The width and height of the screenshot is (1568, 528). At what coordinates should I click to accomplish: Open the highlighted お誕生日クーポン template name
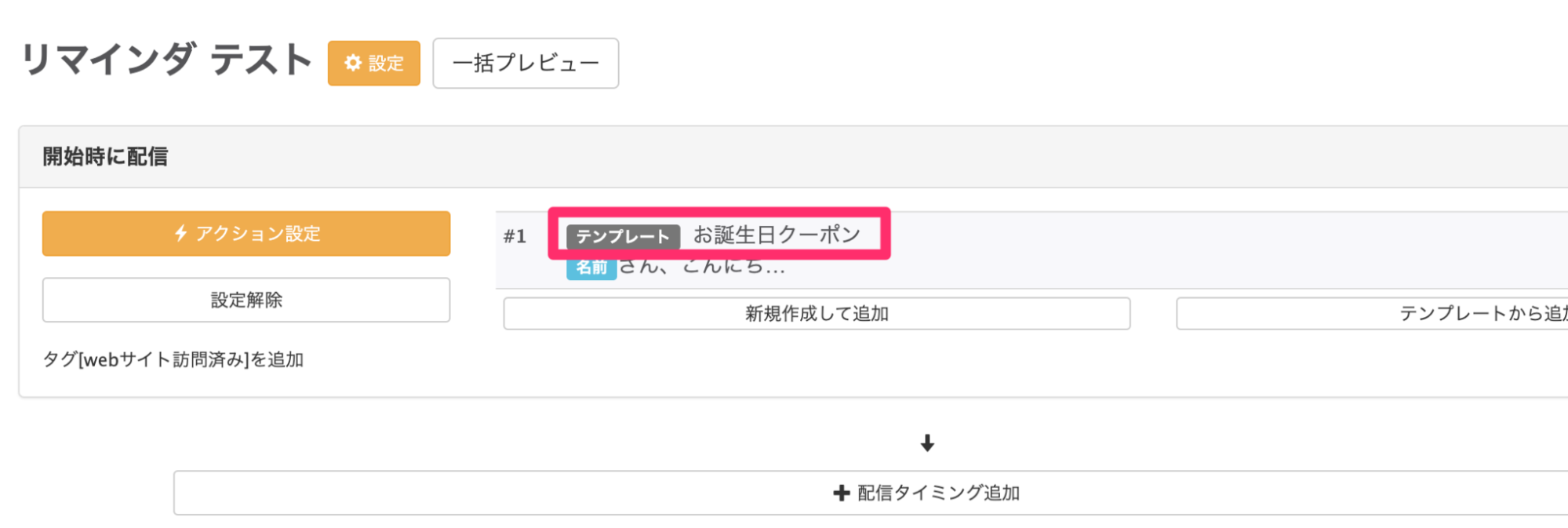tap(777, 232)
